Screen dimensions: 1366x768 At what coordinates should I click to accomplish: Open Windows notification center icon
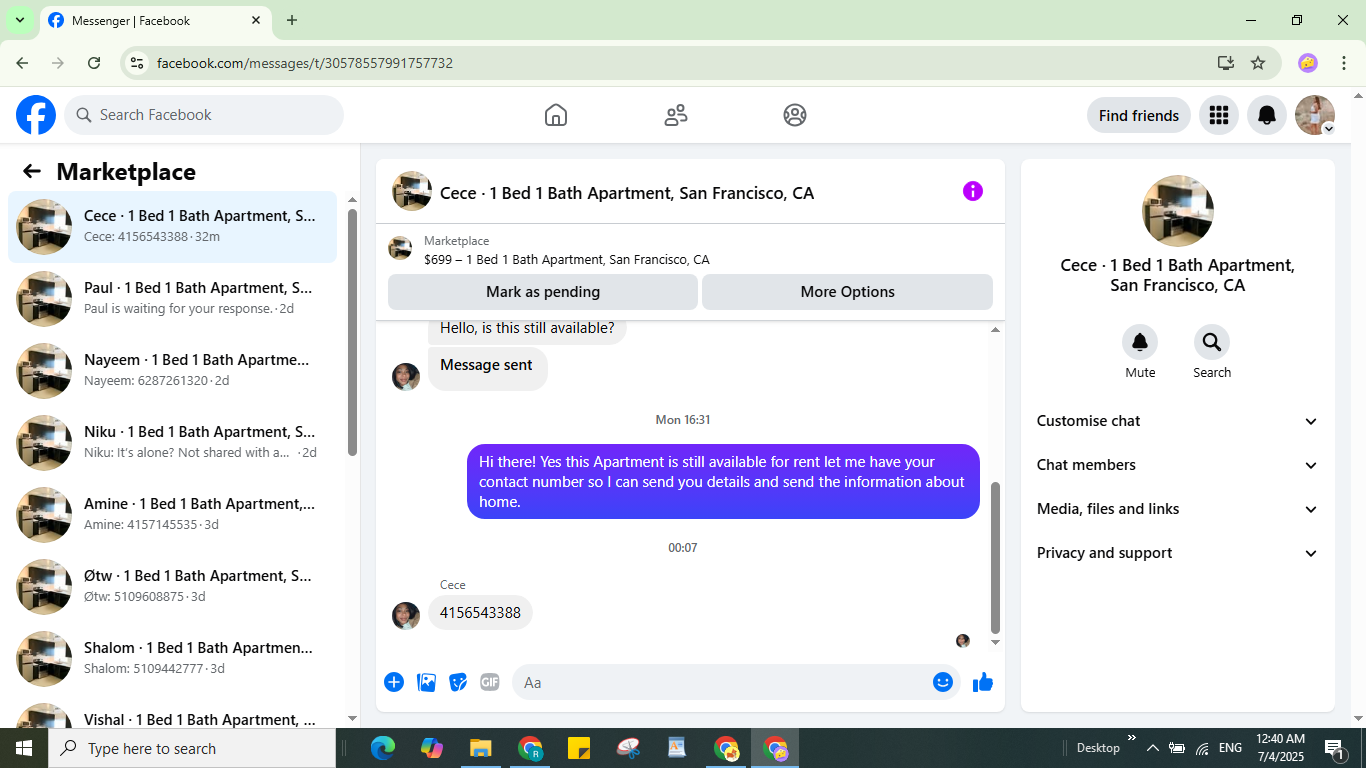[x=1334, y=748]
